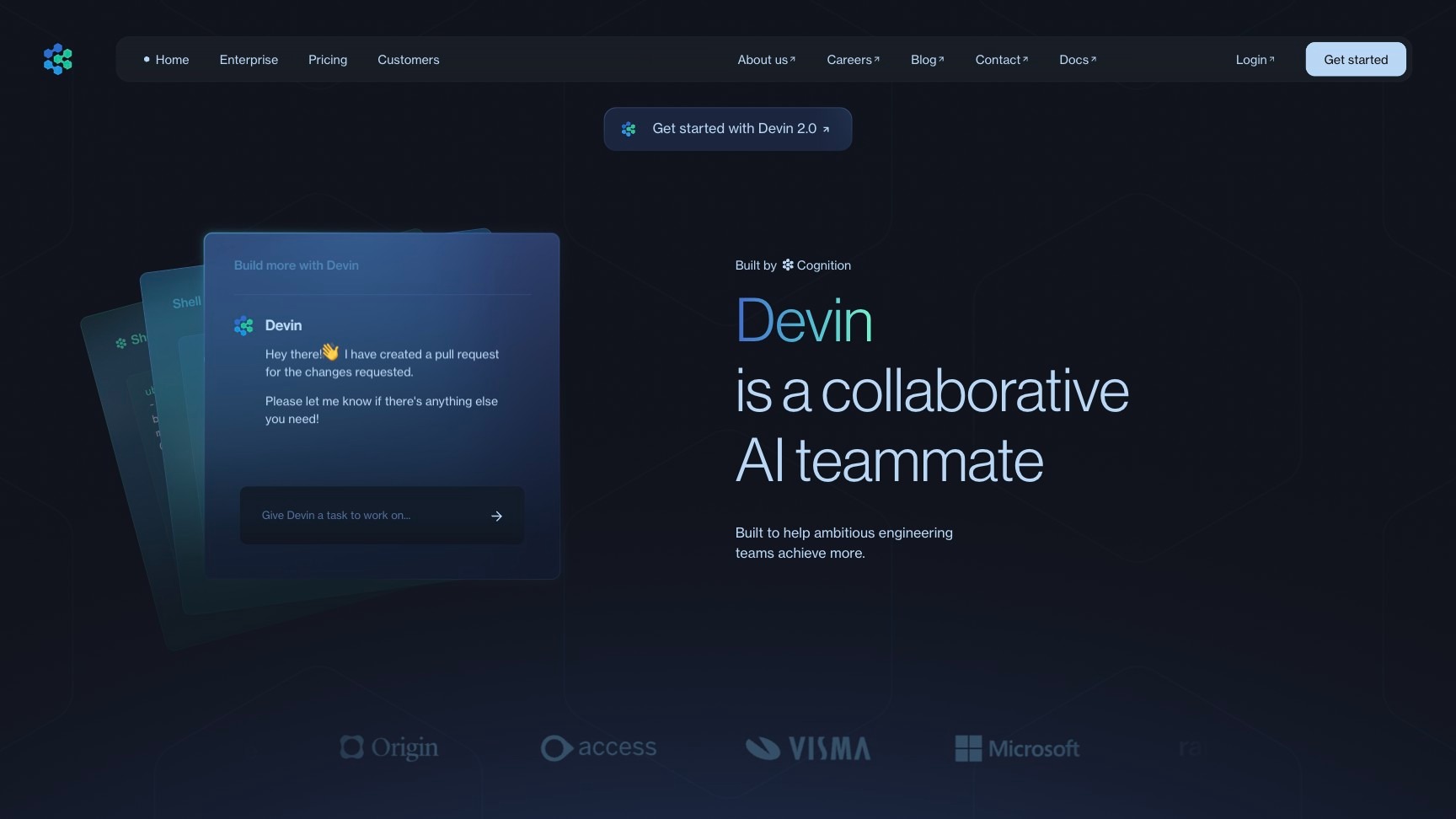This screenshot has width=1456, height=819.
Task: Click the Cognition logo in the top-left corner
Action: click(x=57, y=59)
